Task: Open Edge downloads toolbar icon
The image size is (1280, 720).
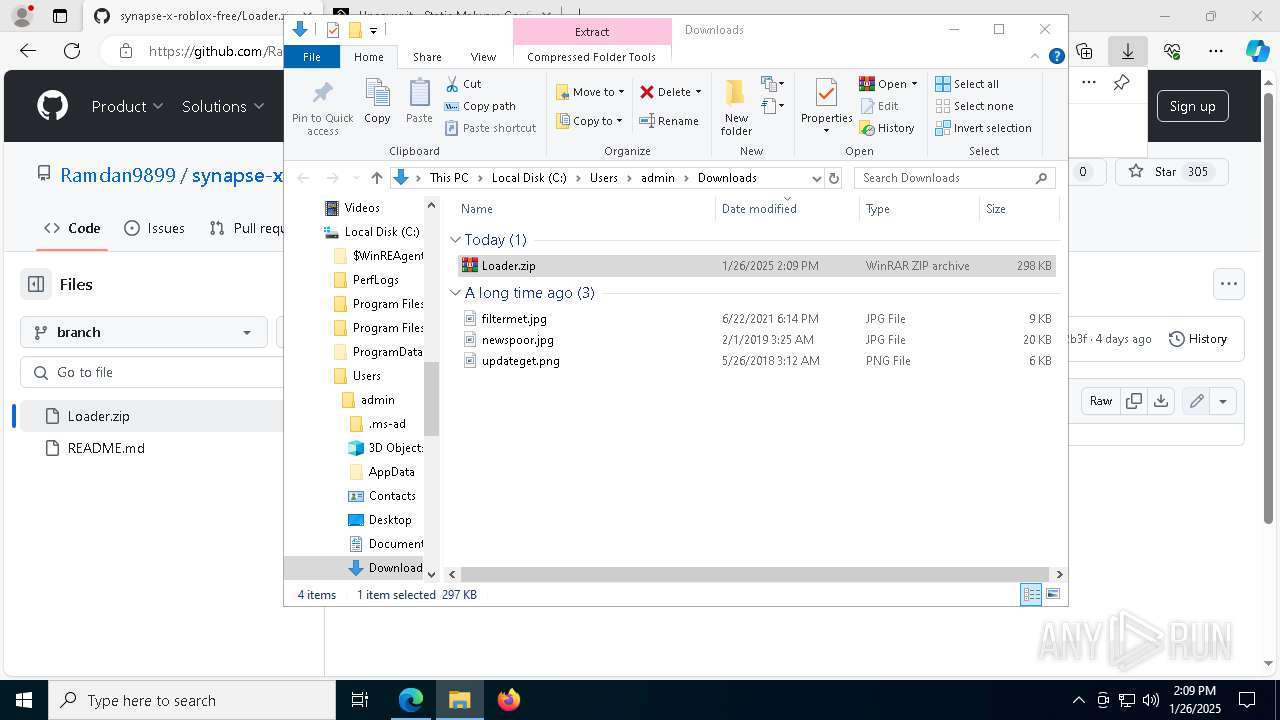Action: pyautogui.click(x=1127, y=51)
